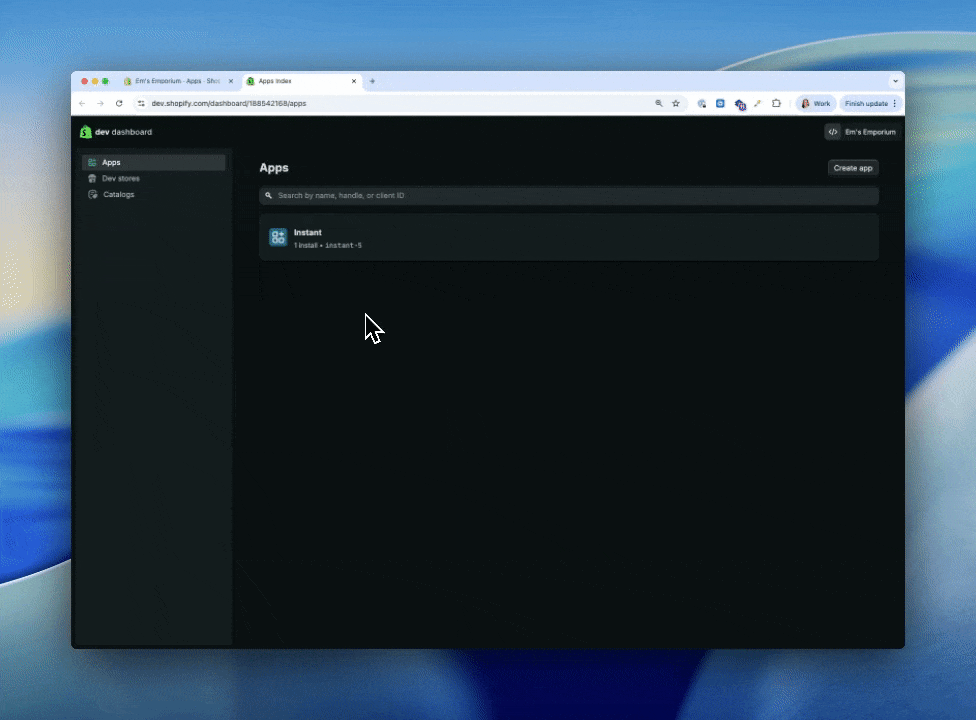Open Dev stores in the sidebar
This screenshot has height=720, width=976.
[x=120, y=178]
